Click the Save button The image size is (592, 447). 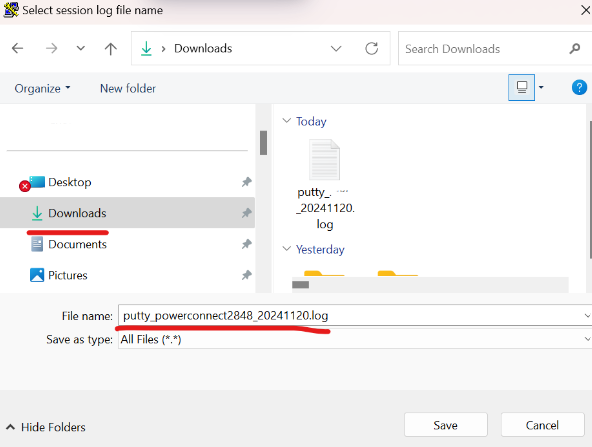tap(446, 425)
